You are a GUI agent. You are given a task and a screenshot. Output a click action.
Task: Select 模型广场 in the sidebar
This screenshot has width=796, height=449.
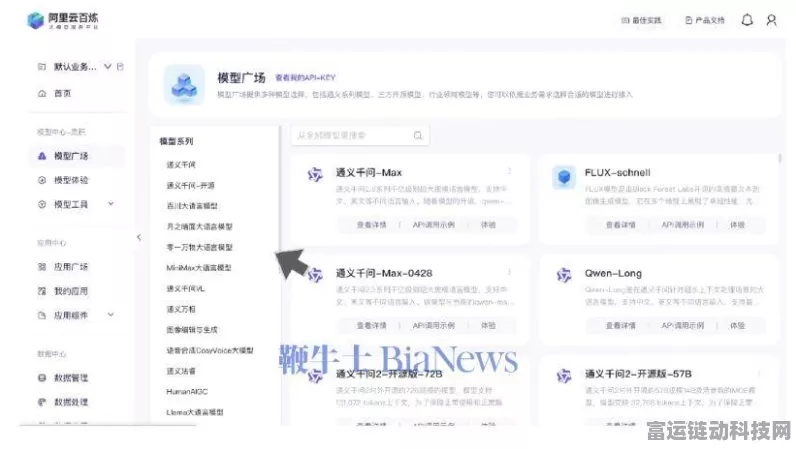(76, 156)
